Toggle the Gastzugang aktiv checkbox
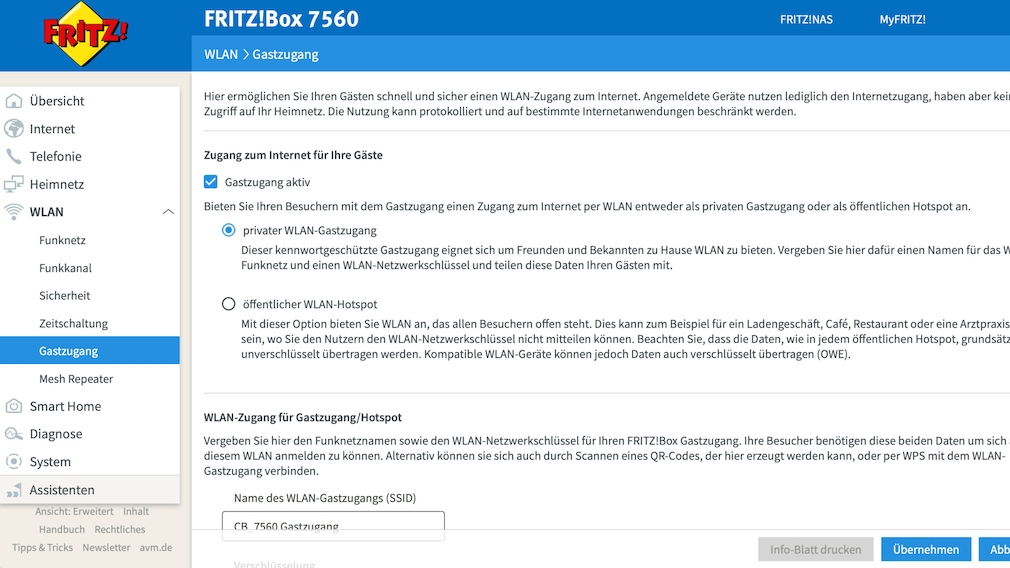Image resolution: width=1010 pixels, height=568 pixels. [x=210, y=182]
